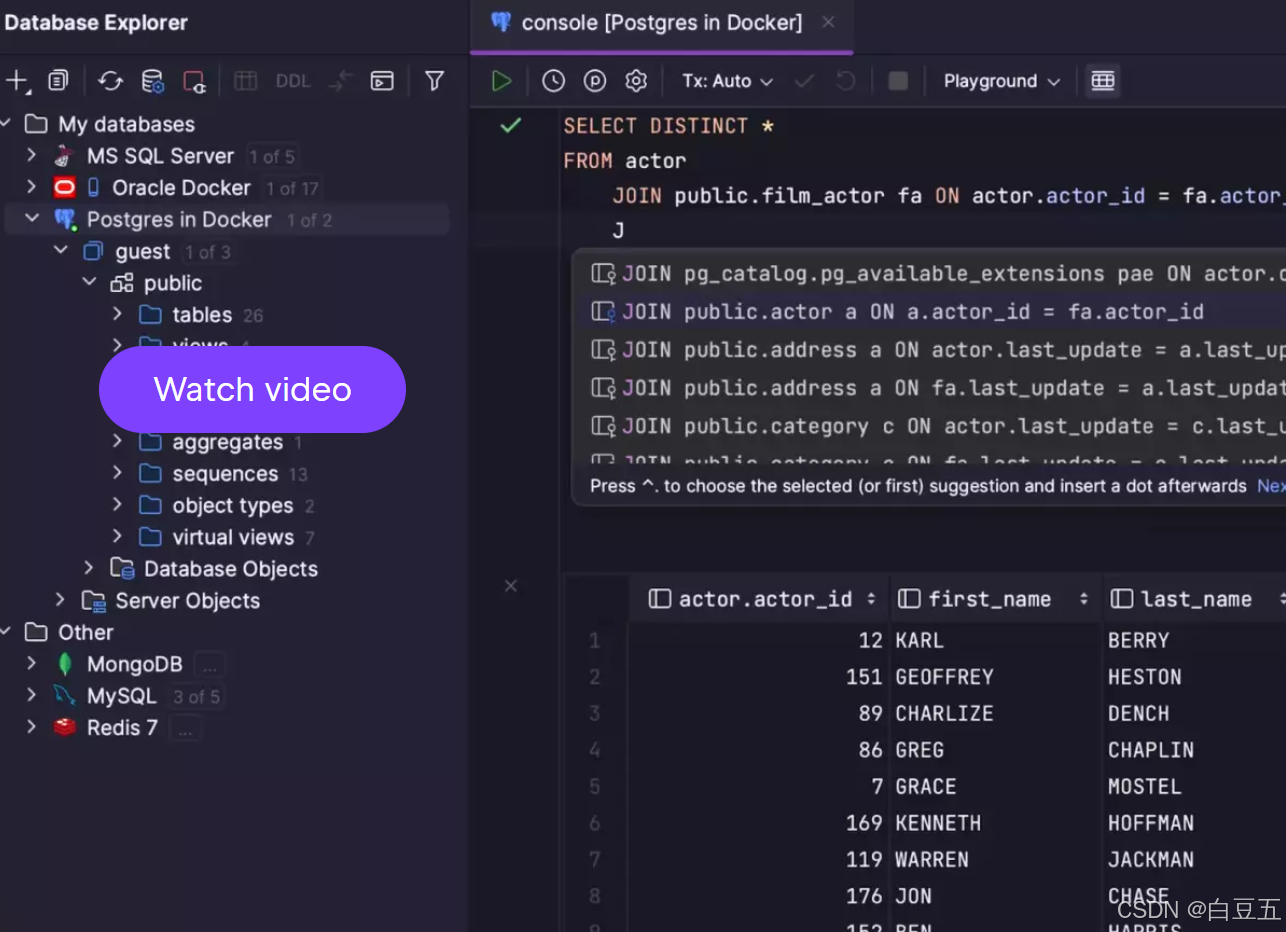The image size is (1286, 932).
Task: Open the Tx: Auto dropdown
Action: click(727, 81)
